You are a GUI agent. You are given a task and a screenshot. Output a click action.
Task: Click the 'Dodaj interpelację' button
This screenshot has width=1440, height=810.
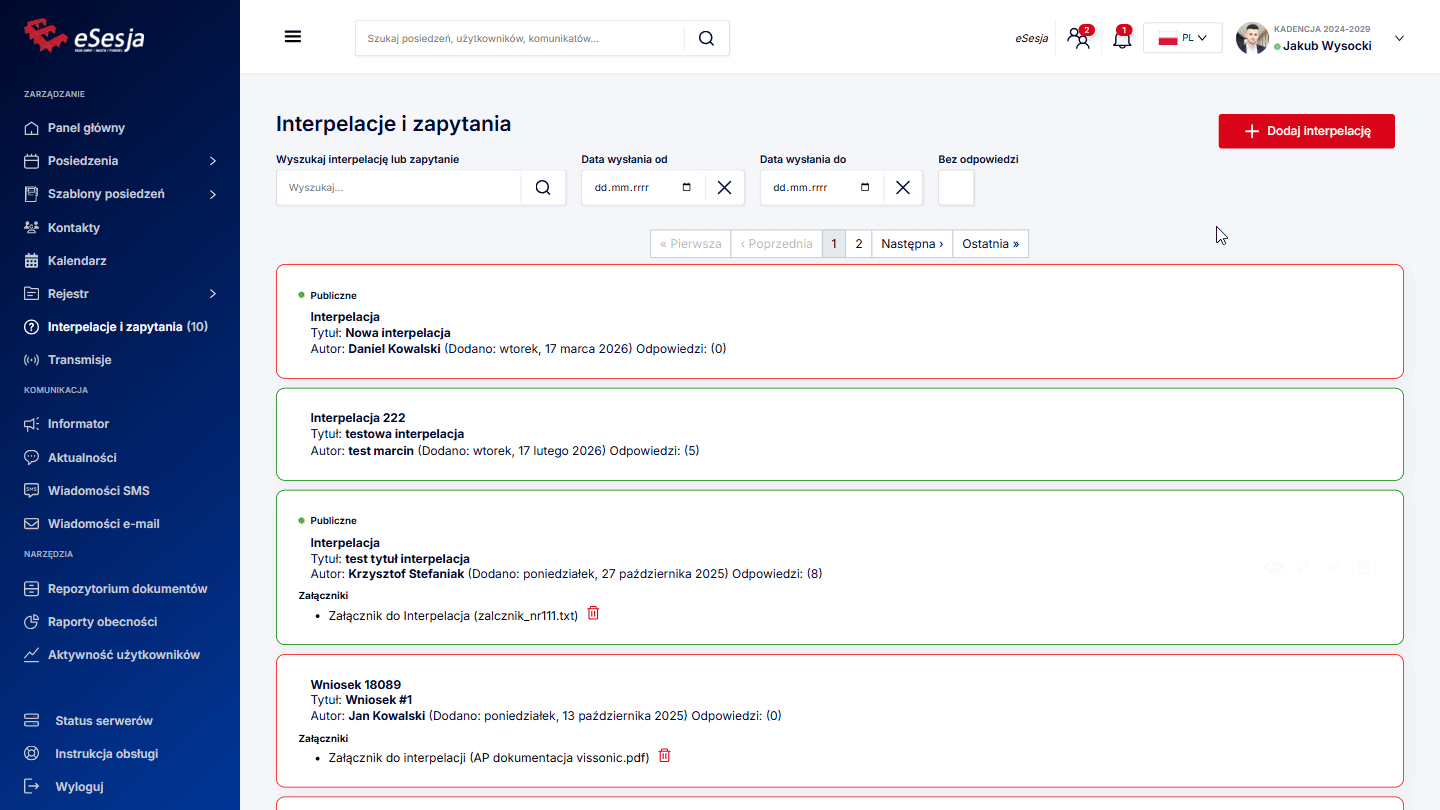tap(1306, 131)
